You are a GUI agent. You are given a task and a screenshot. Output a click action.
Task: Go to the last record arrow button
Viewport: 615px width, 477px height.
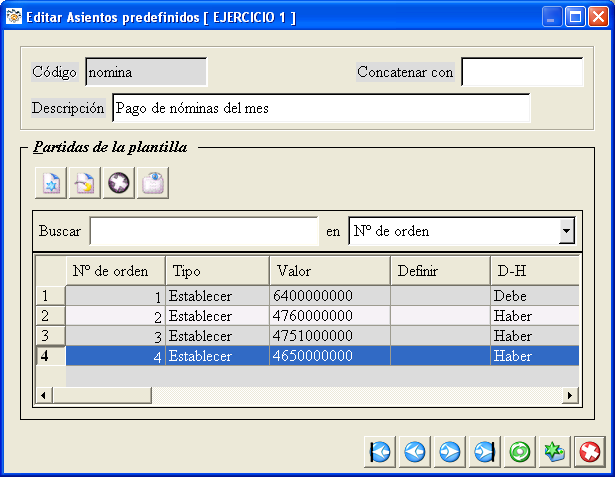[484, 452]
